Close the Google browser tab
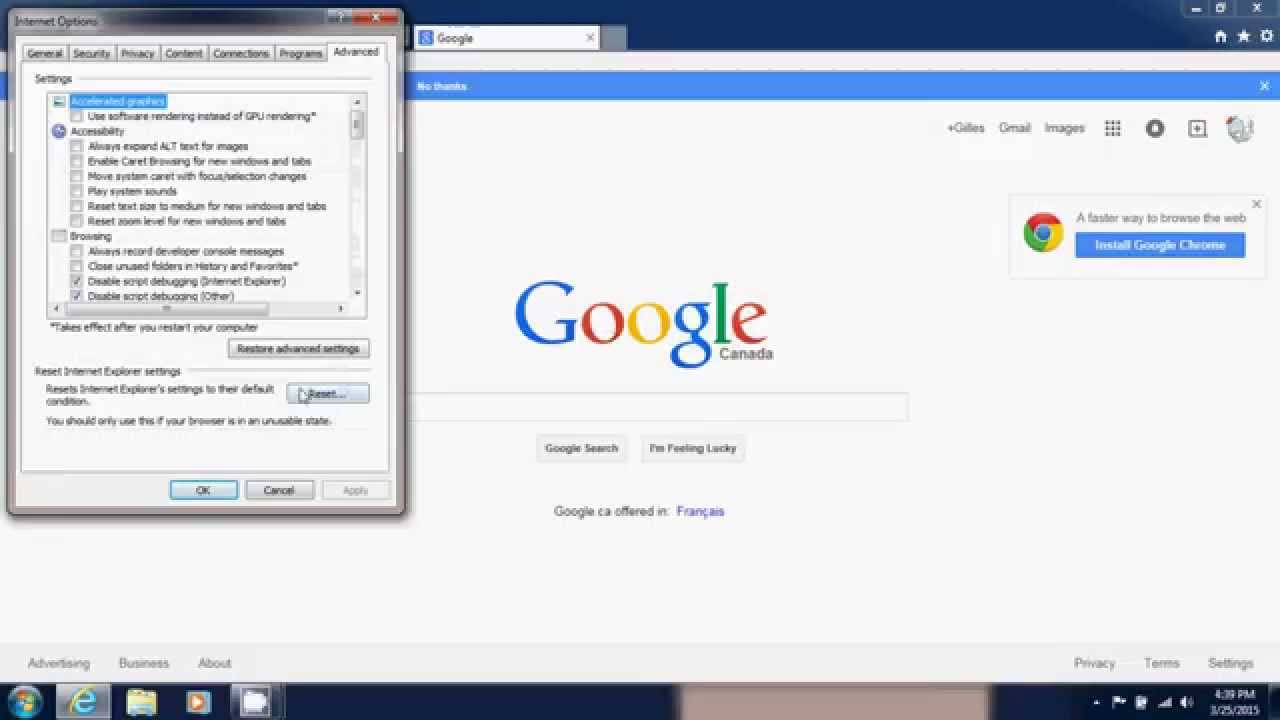The image size is (1280, 720). point(590,38)
